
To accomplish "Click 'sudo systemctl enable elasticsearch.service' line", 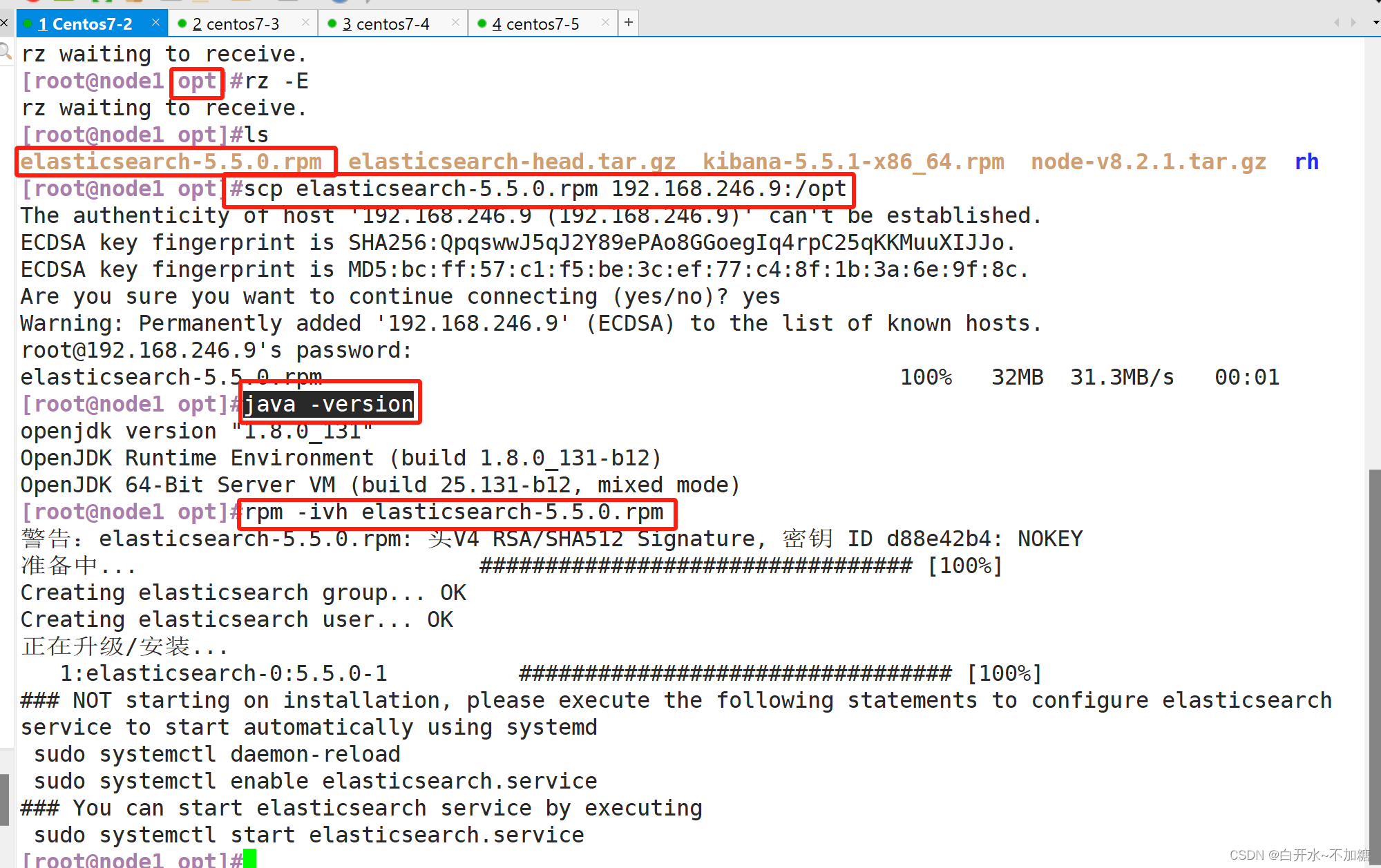I will pyautogui.click(x=316, y=781).
